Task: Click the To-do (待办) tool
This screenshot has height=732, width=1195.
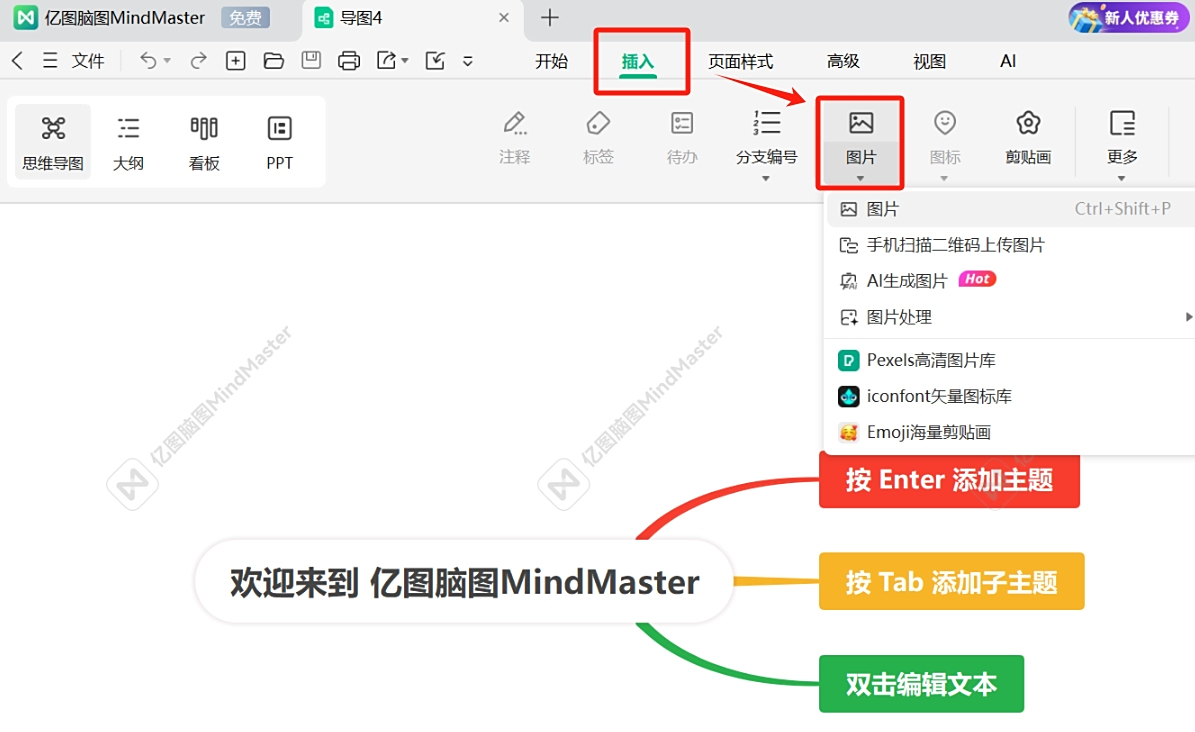Action: (x=682, y=138)
